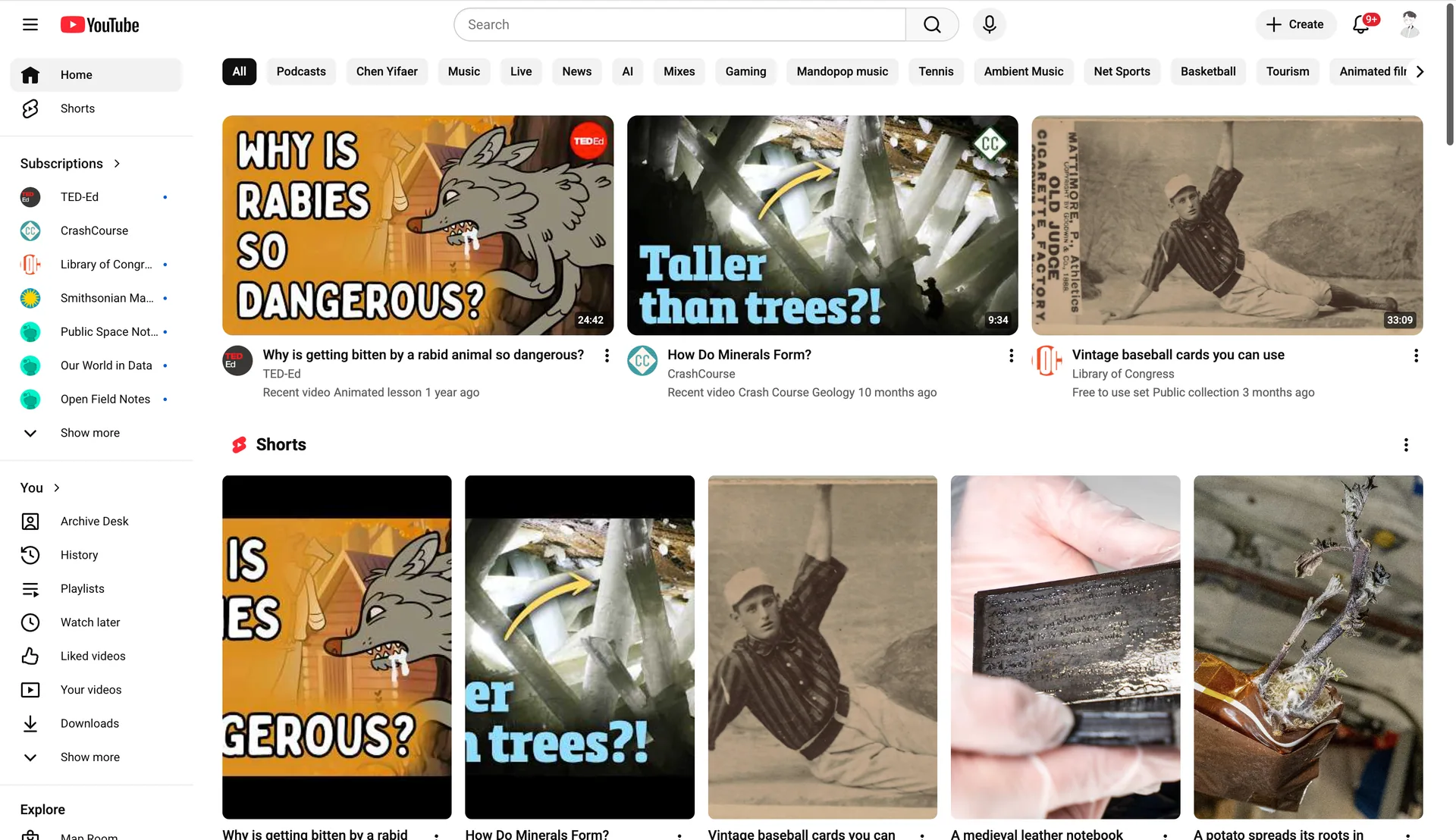Select the News filter chip

coord(576,71)
